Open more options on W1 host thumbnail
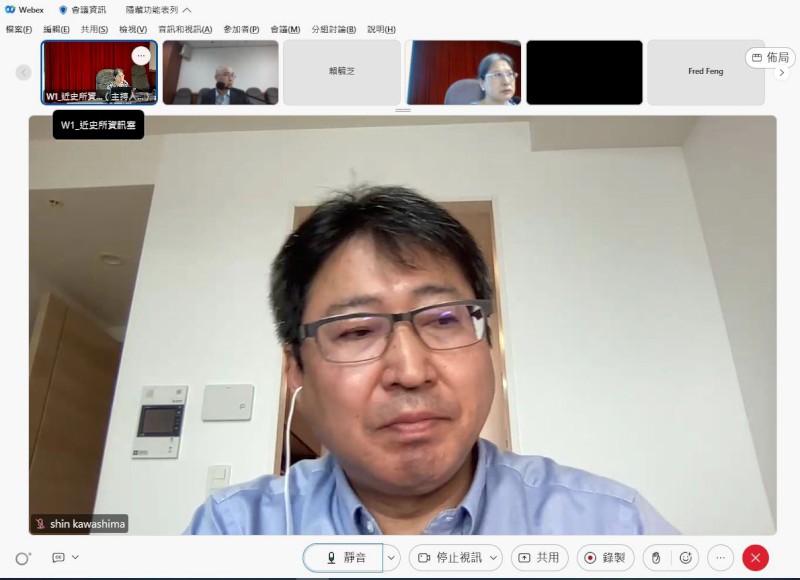The width and height of the screenshot is (800, 580). click(141, 56)
